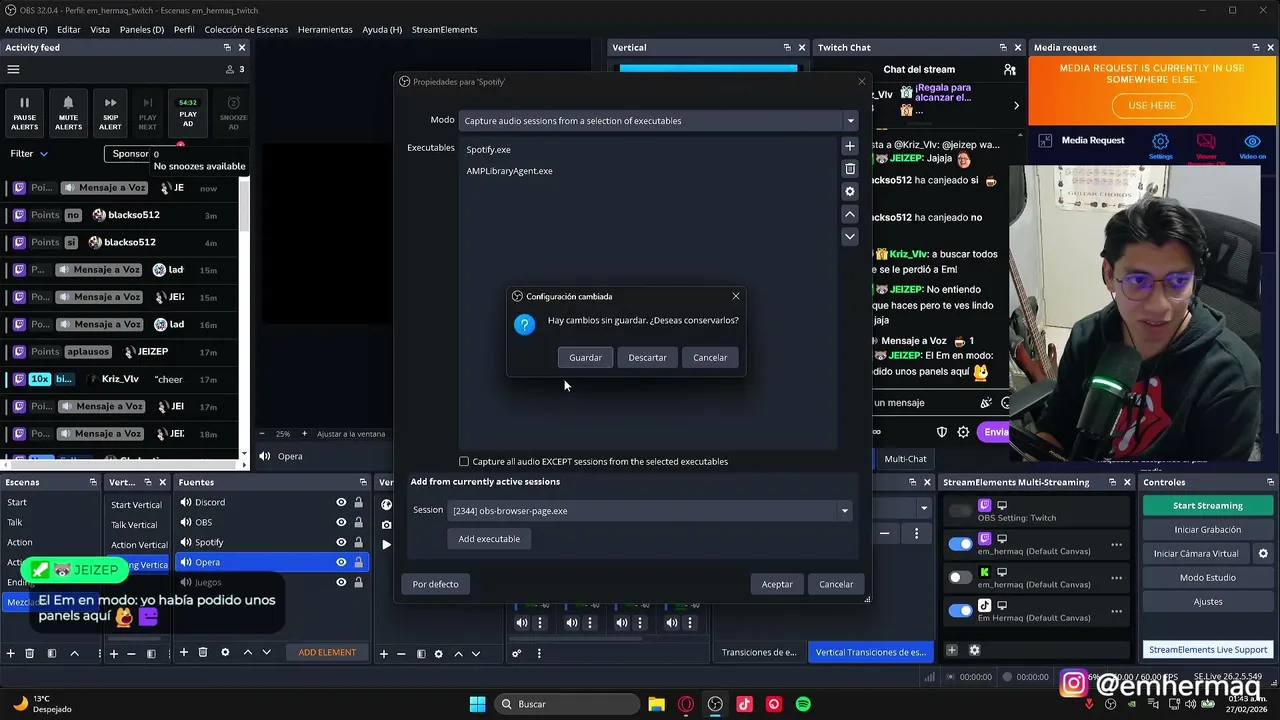Delete scene with trash icon in Escenas
Screen dimensions: 1280x720
point(30,653)
